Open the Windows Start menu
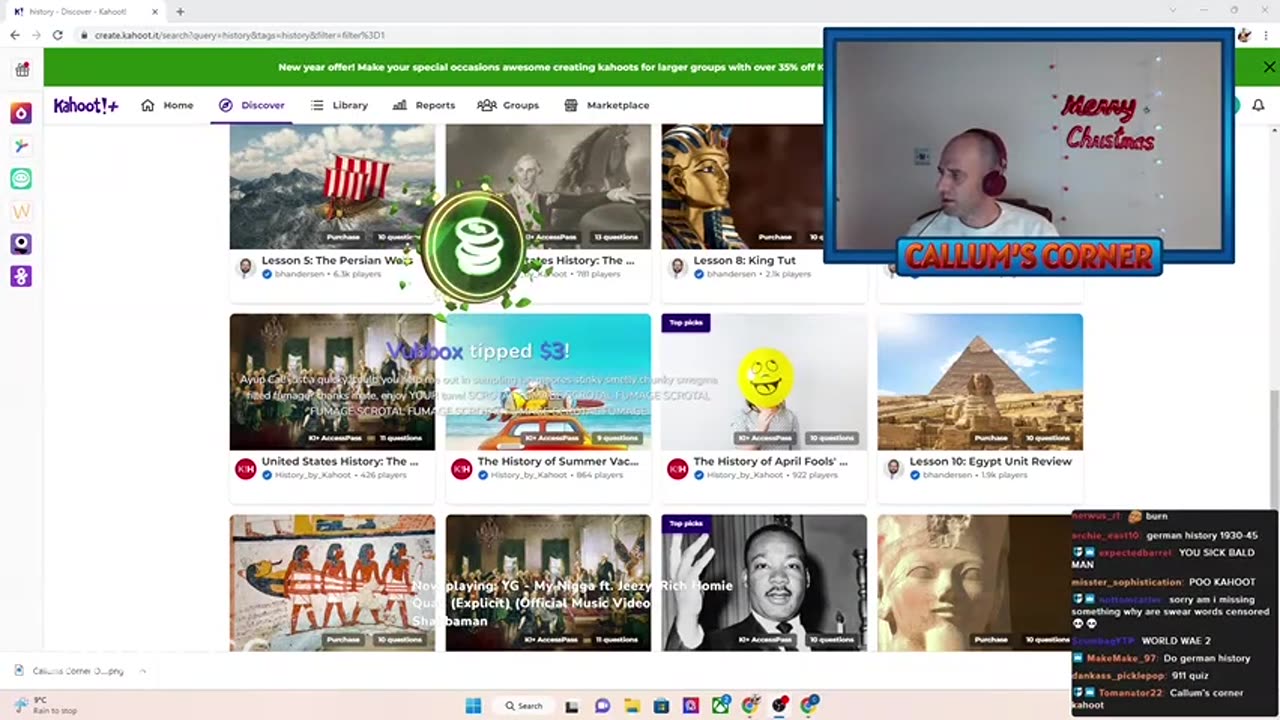The width and height of the screenshot is (1280, 720). pos(473,705)
